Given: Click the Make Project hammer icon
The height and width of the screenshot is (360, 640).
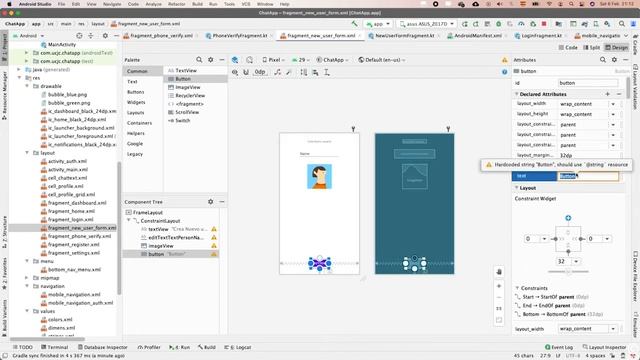Looking at the screenshot, I should coord(354,24).
